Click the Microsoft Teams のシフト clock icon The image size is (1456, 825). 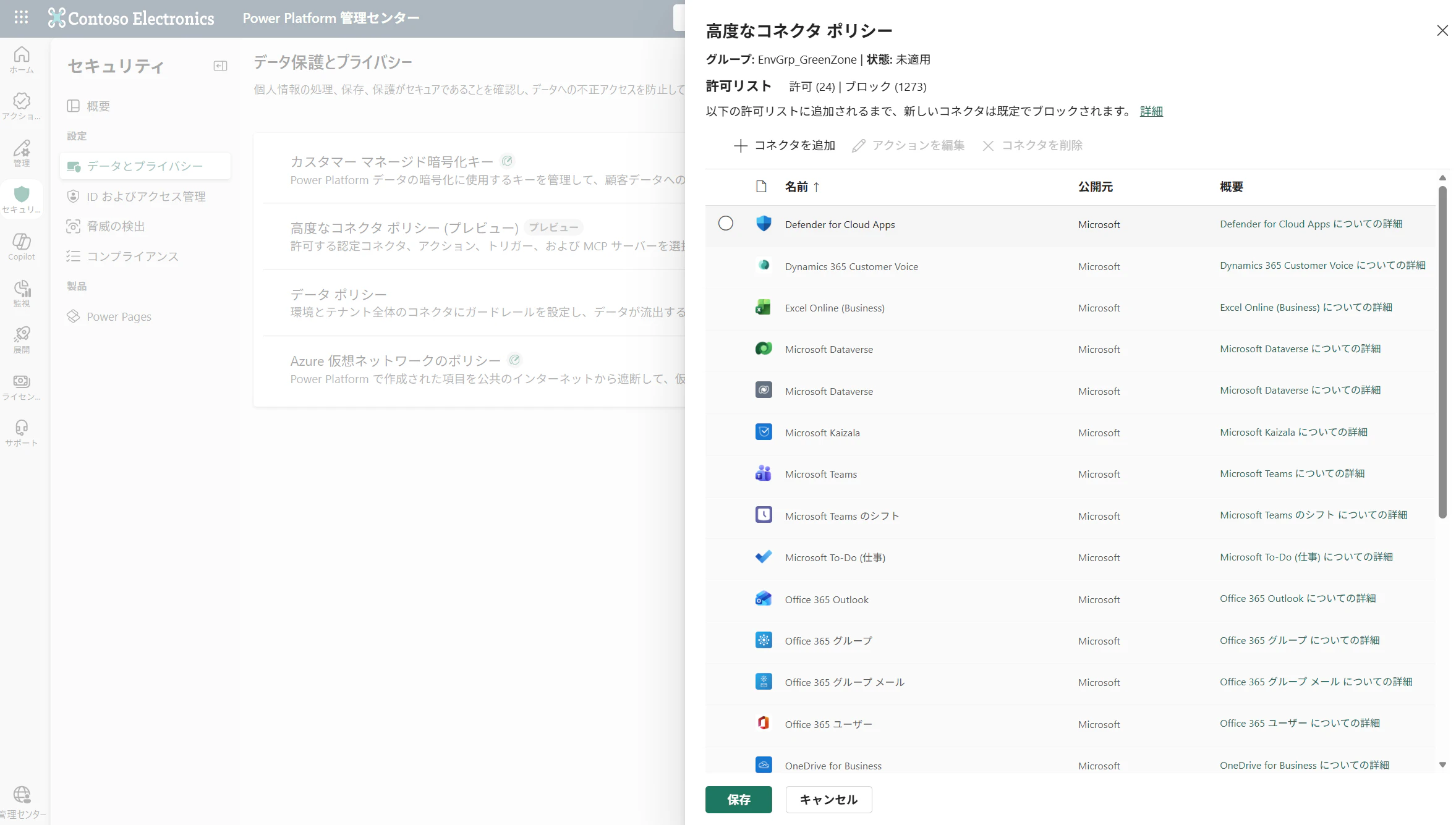pos(764,515)
